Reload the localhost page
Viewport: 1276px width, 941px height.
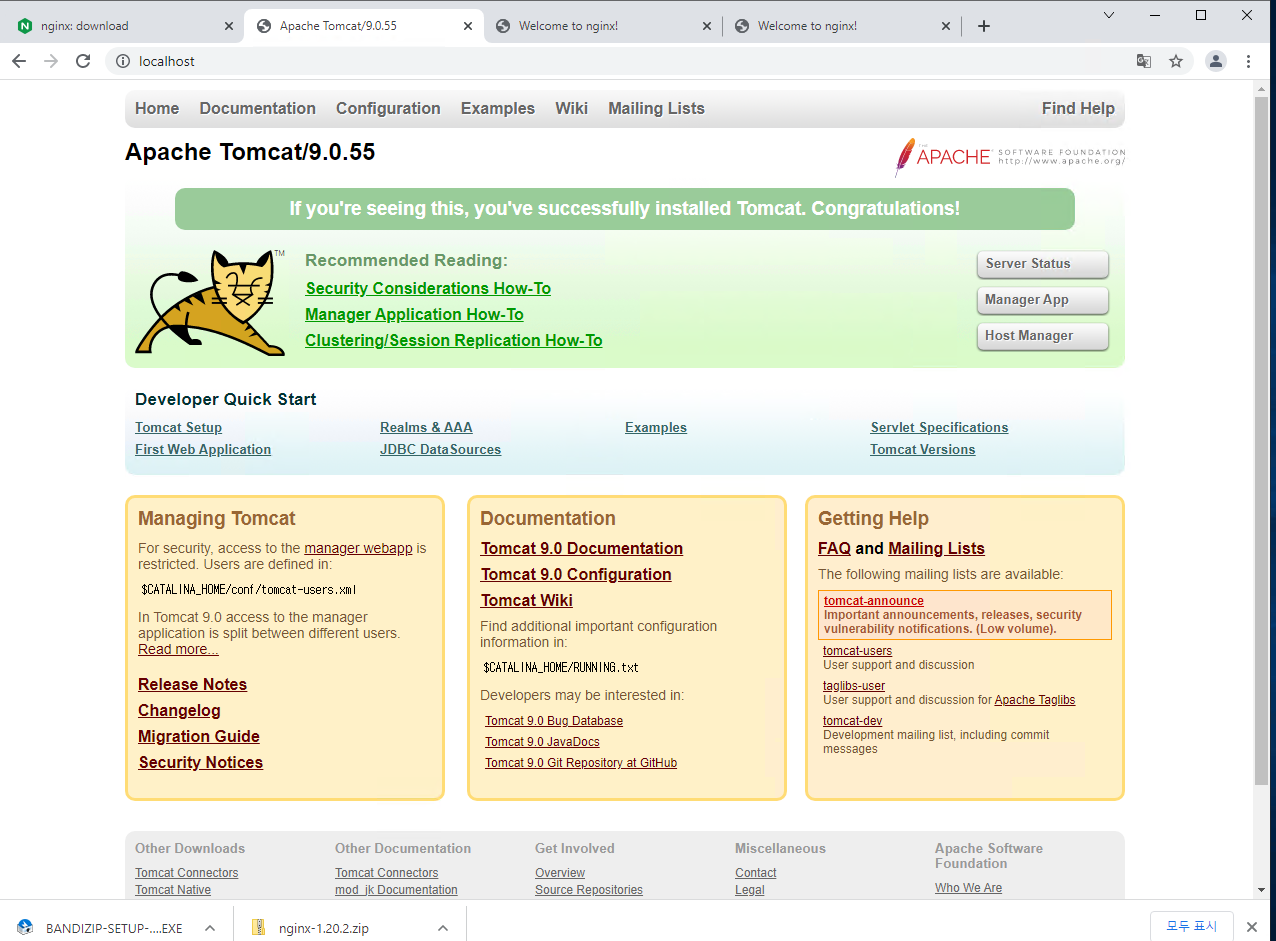[83, 61]
